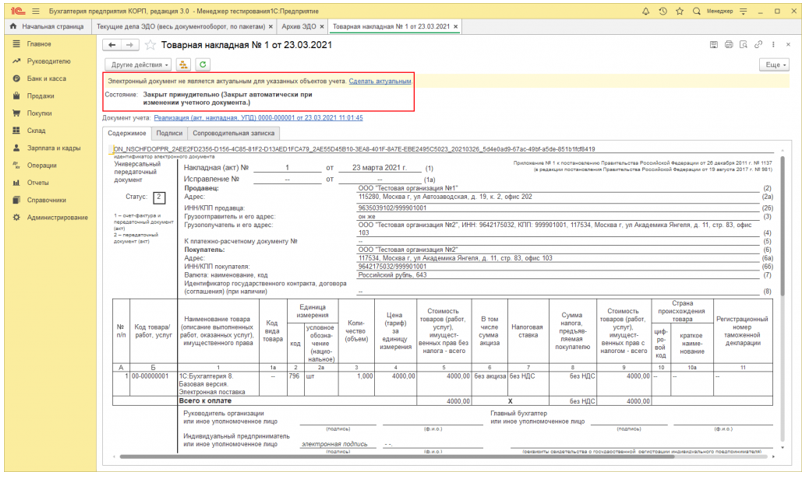Viewport: 808px width, 477px height.
Task: Click the print preview icon
Action: pos(743,45)
